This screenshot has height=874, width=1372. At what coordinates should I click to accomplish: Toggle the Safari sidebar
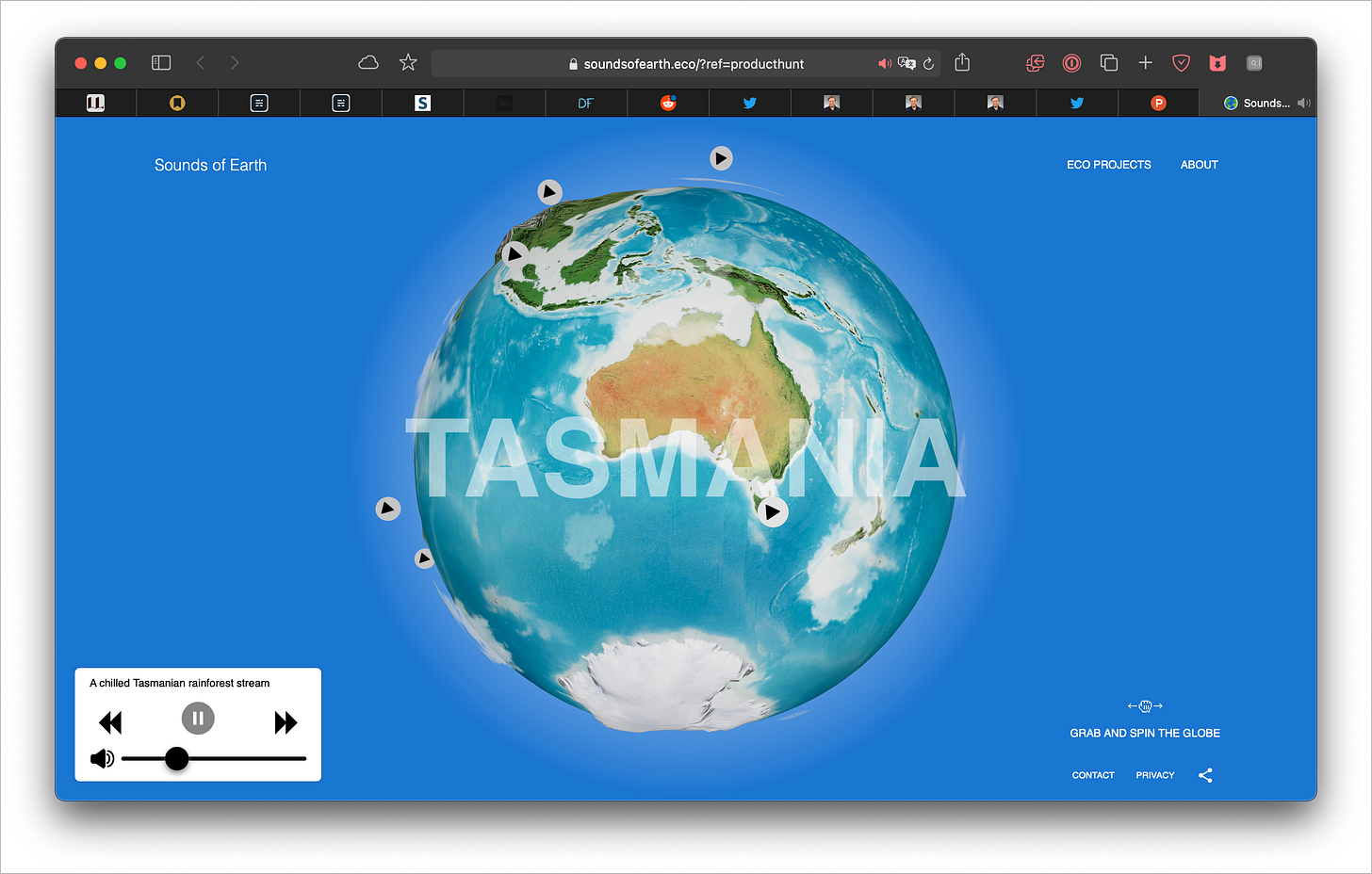[x=161, y=63]
